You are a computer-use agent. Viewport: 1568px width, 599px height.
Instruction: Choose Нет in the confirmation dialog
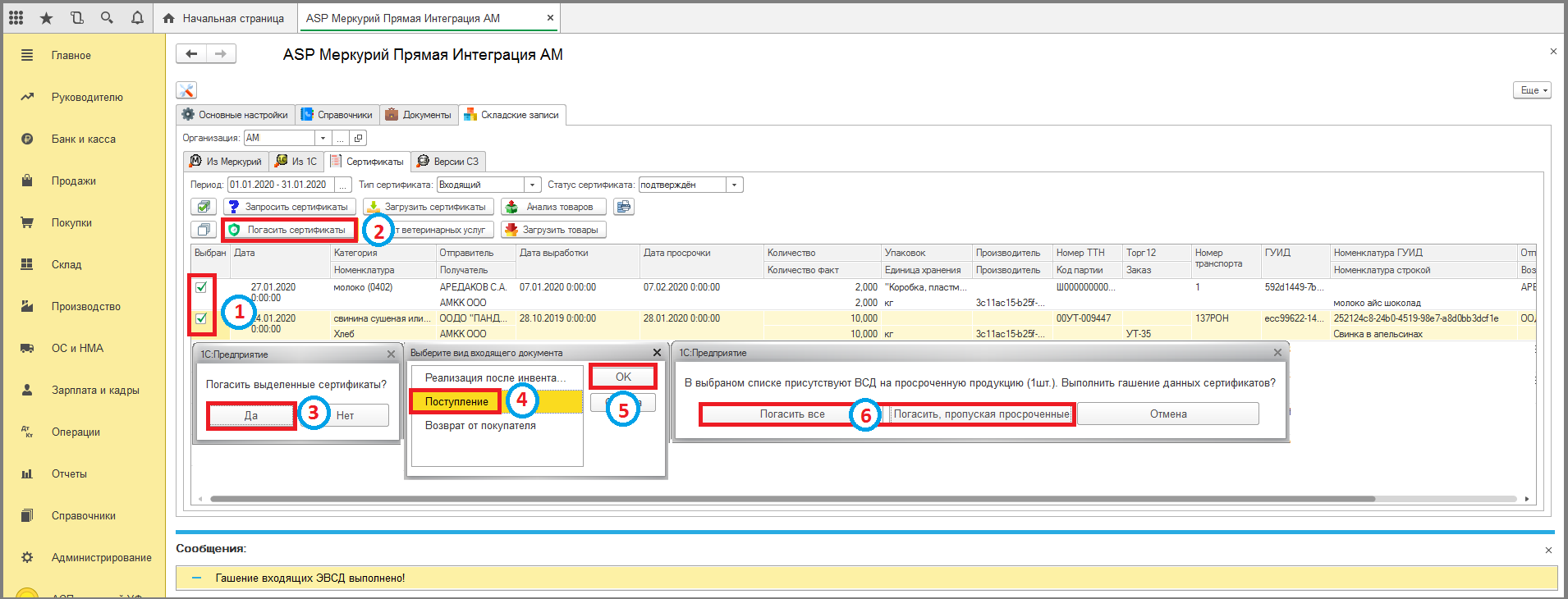[345, 415]
